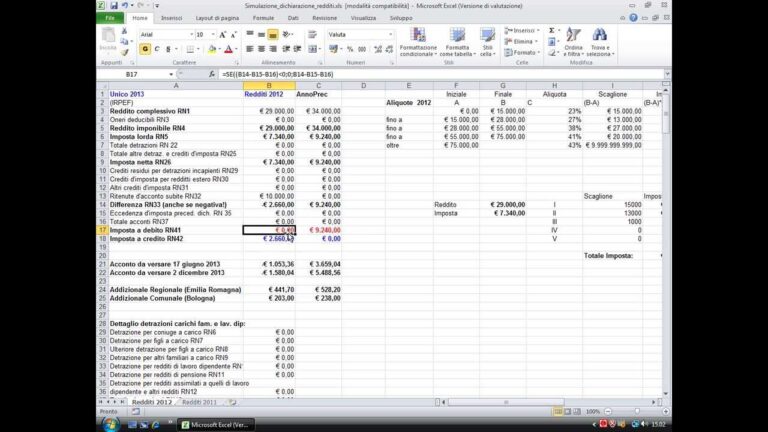Click the Cut scissors icon
Image resolution: width=768 pixels, height=432 pixels.
[124, 31]
